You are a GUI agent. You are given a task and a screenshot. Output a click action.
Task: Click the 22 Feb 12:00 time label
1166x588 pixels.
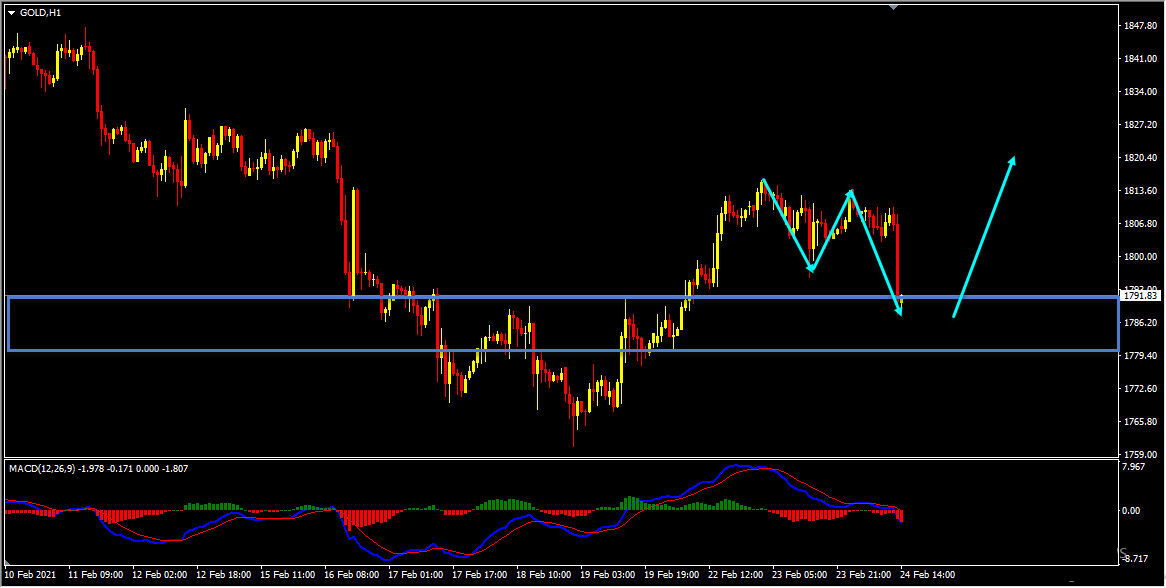pyautogui.click(x=736, y=575)
